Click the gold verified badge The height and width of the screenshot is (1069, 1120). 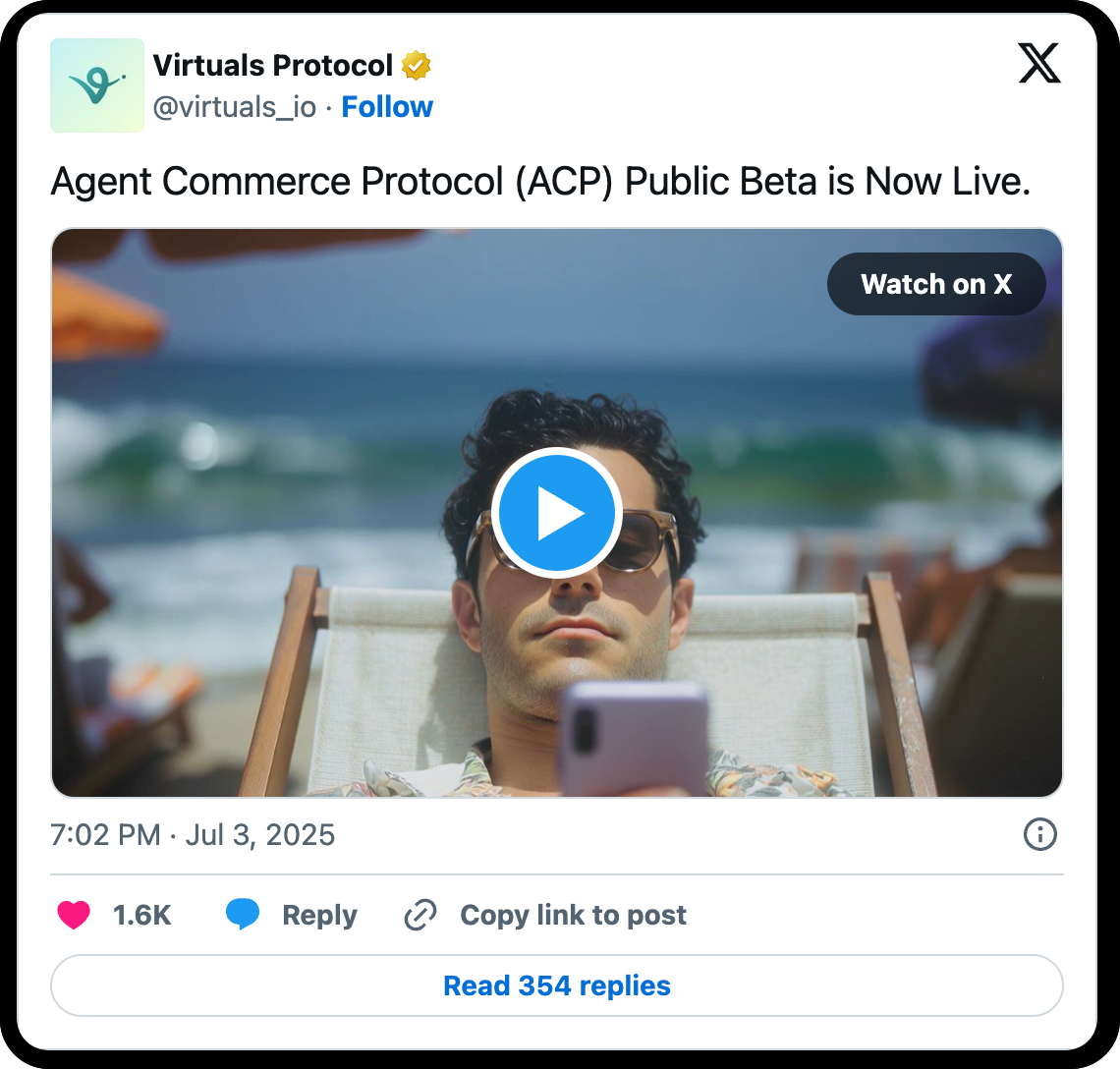[x=416, y=65]
